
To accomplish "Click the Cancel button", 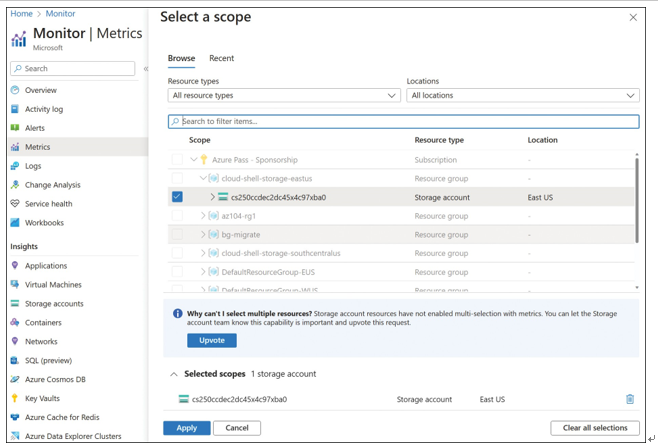I will click(x=237, y=428).
